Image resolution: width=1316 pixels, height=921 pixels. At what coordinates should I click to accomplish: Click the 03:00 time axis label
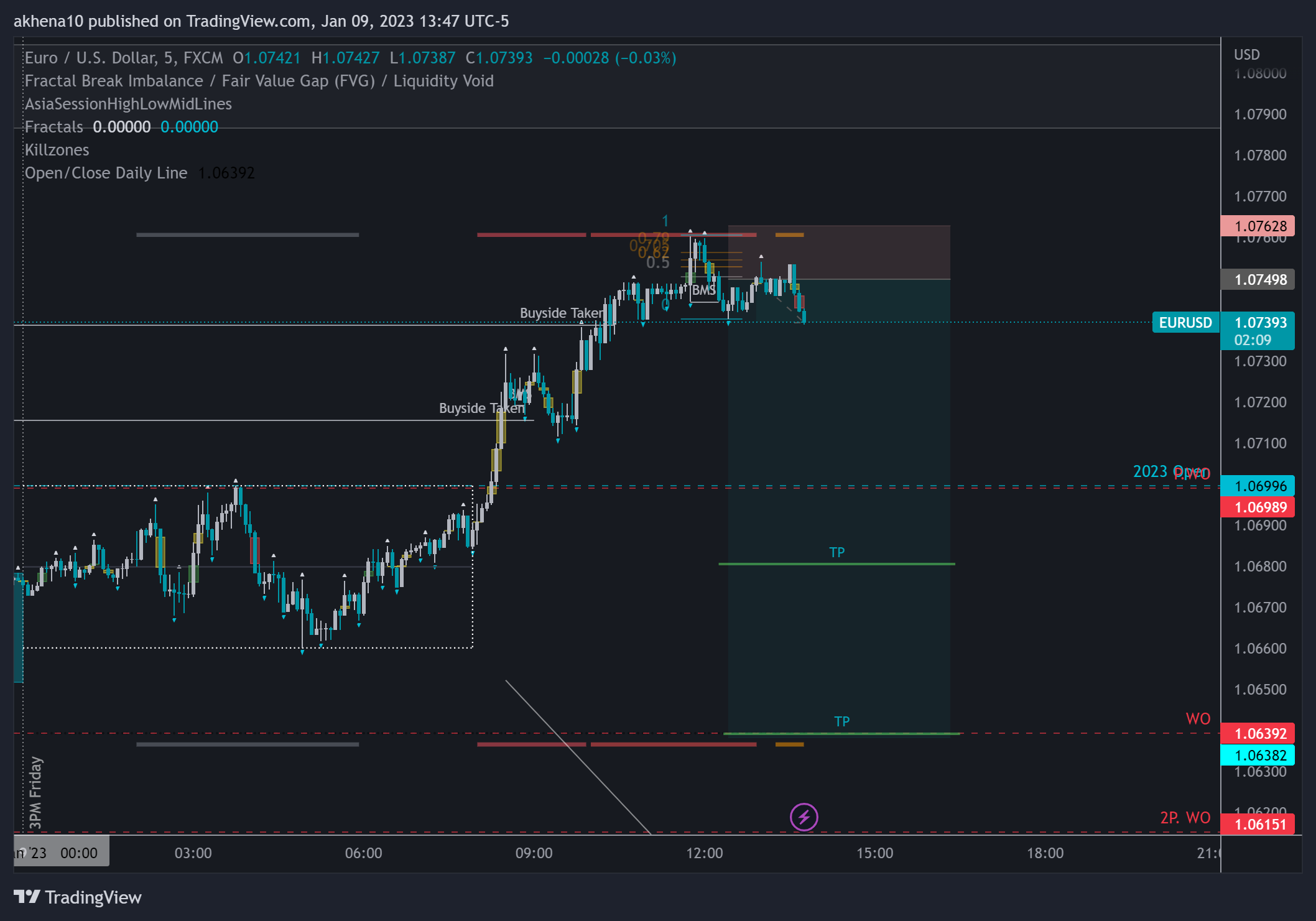pyautogui.click(x=193, y=853)
